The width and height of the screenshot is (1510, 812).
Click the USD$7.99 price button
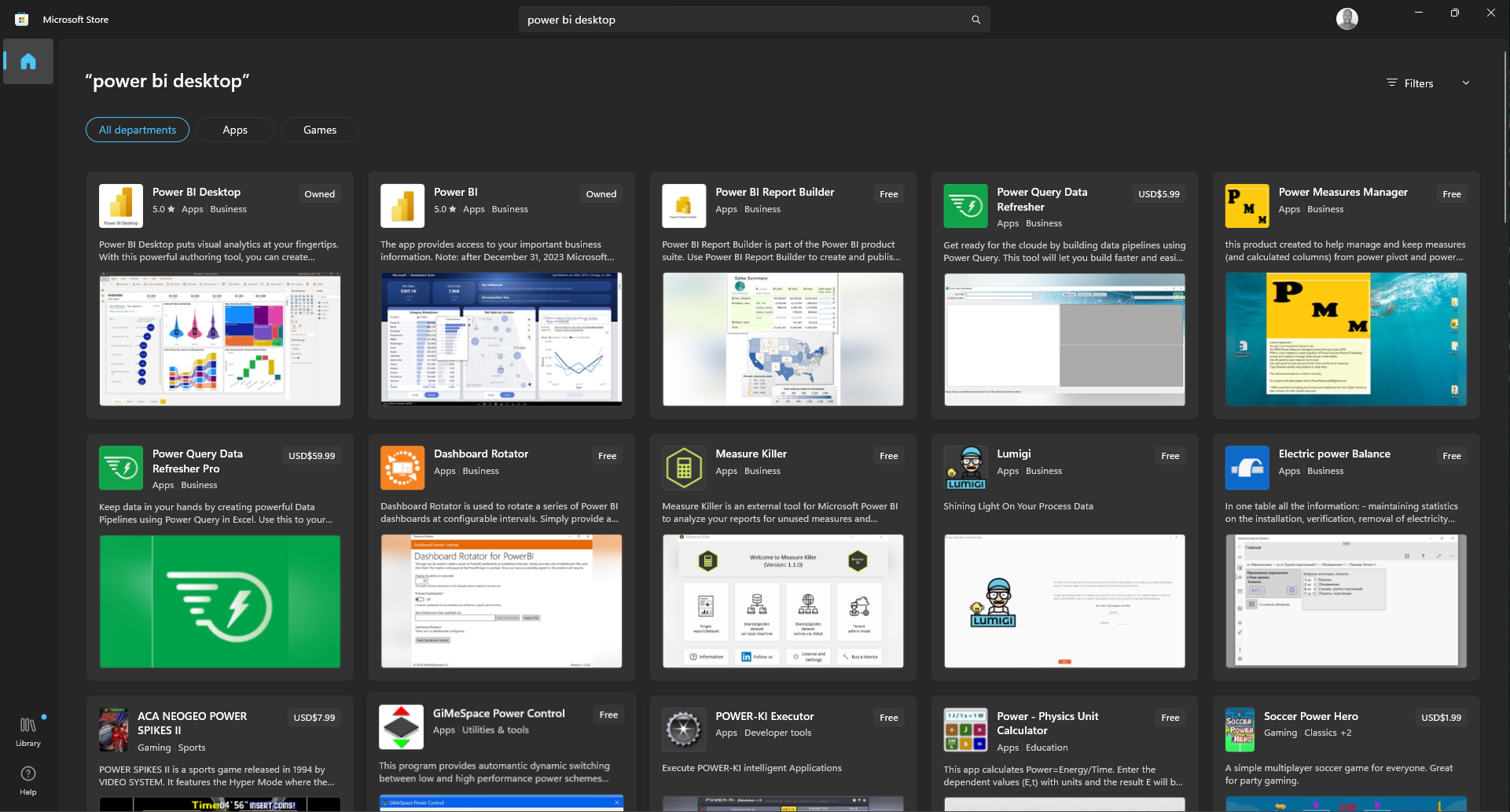tap(314, 718)
